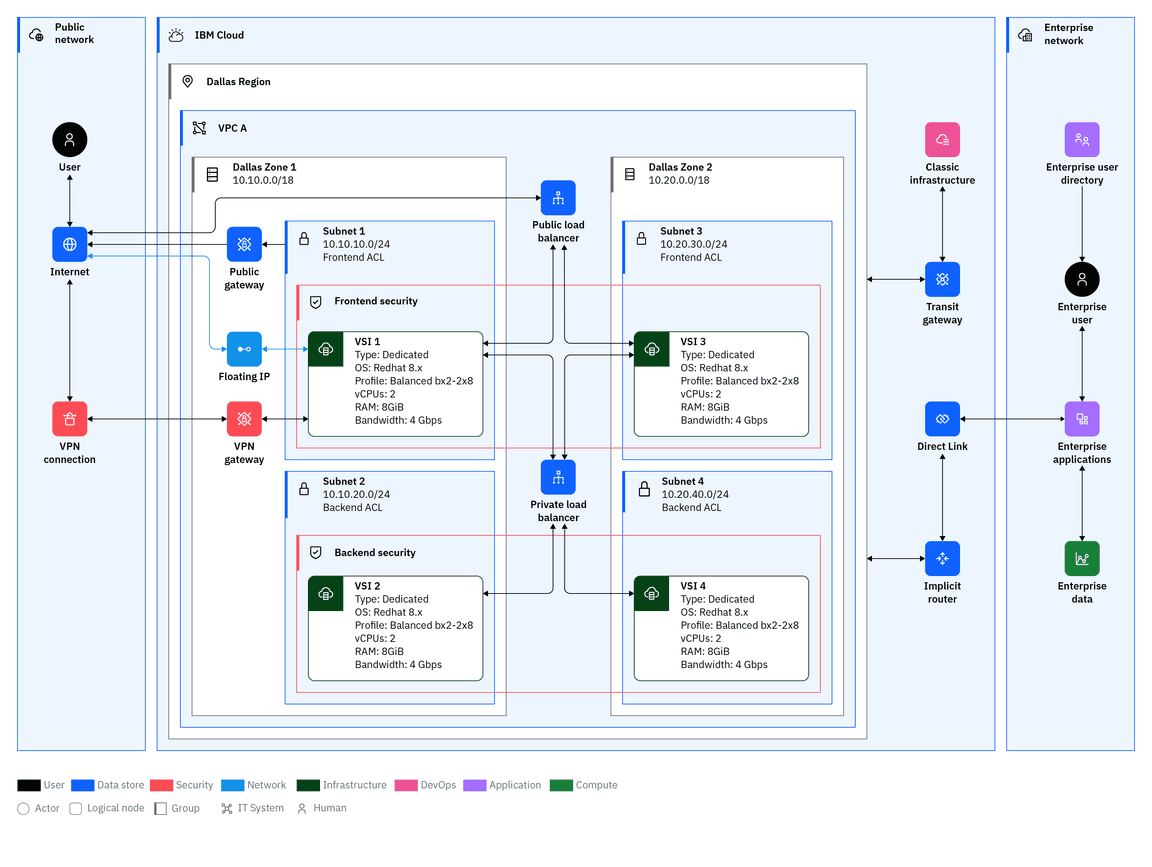Viewport: 1152px width, 867px height.
Task: Select the Backend security shield icon
Action: (316, 553)
